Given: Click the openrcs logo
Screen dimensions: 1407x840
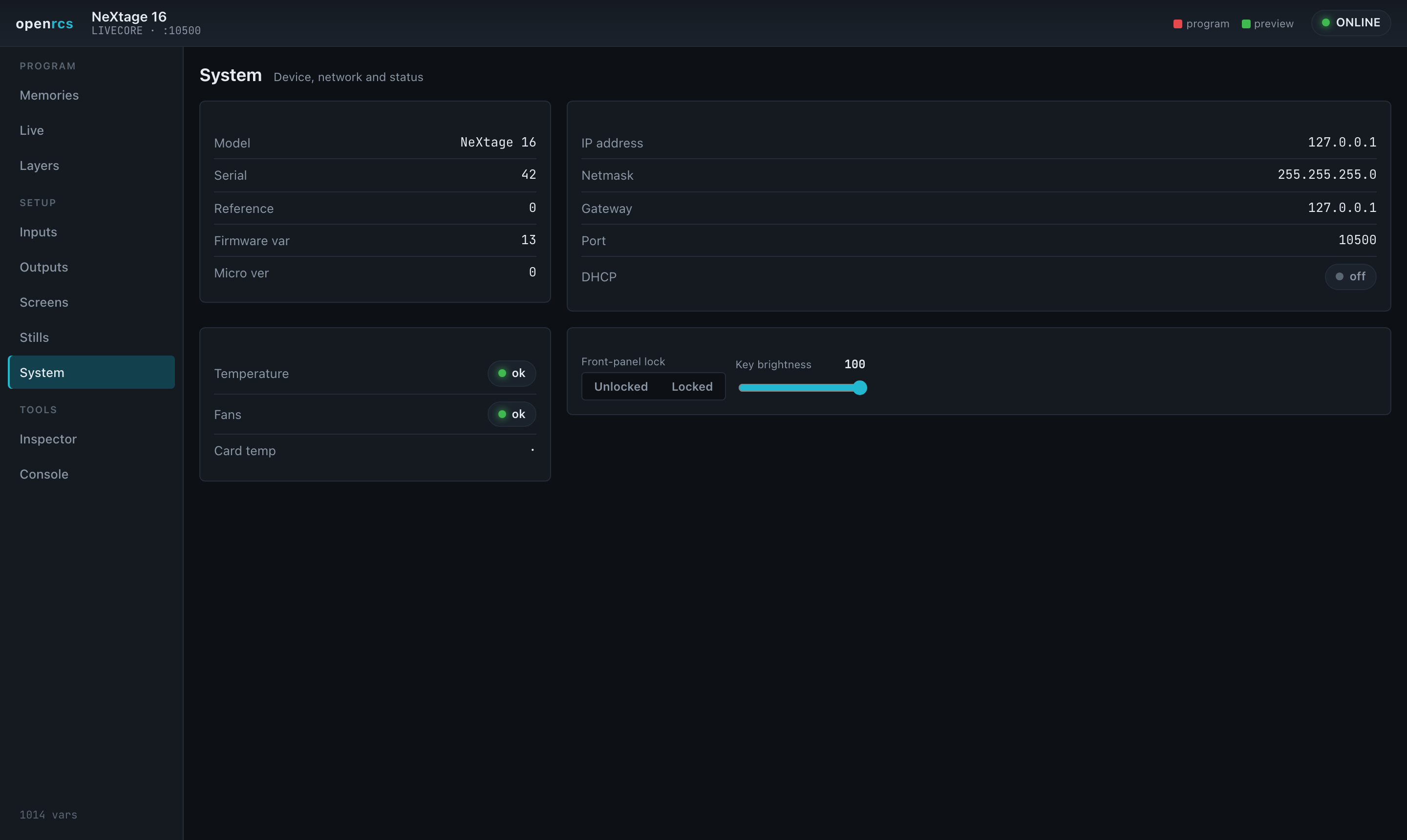Looking at the screenshot, I should [44, 23].
